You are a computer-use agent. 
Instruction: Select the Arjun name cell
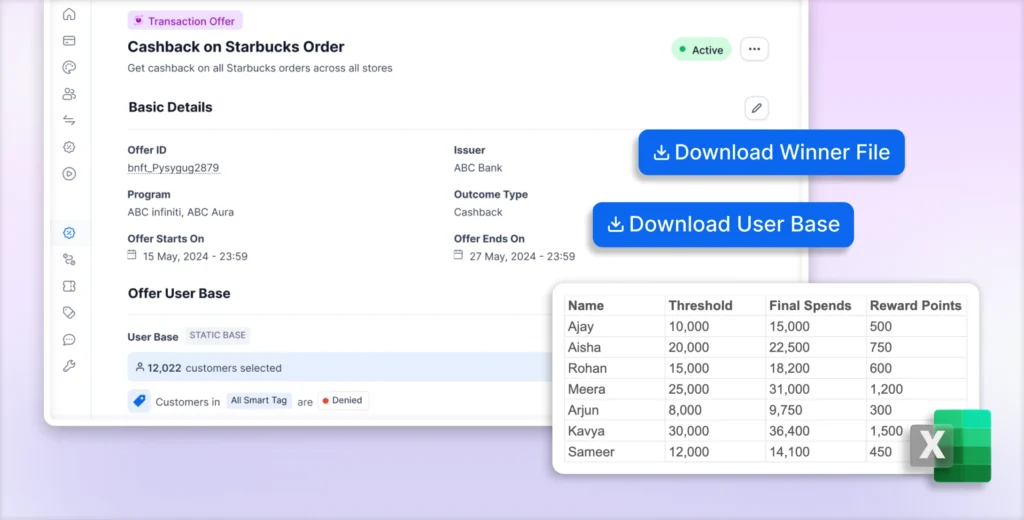coord(615,410)
